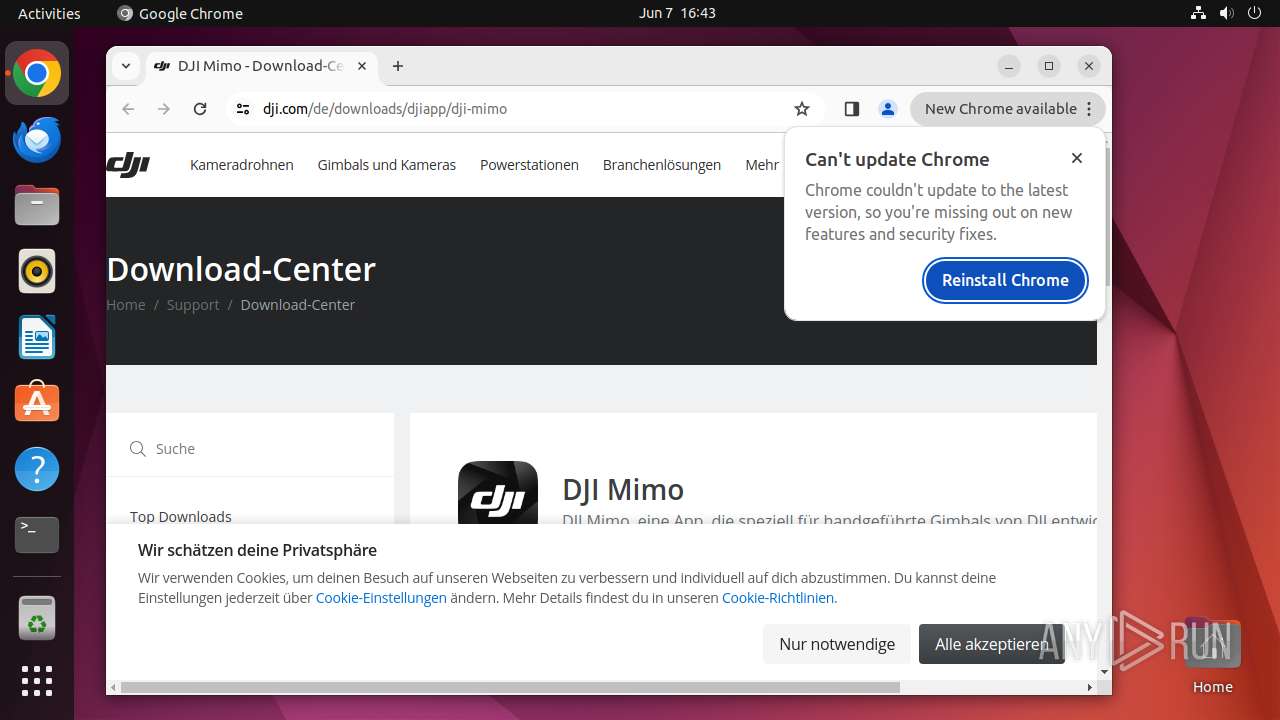1280x720 pixels.
Task: Open Google Chrome app menu in top bar
Action: coord(180,13)
